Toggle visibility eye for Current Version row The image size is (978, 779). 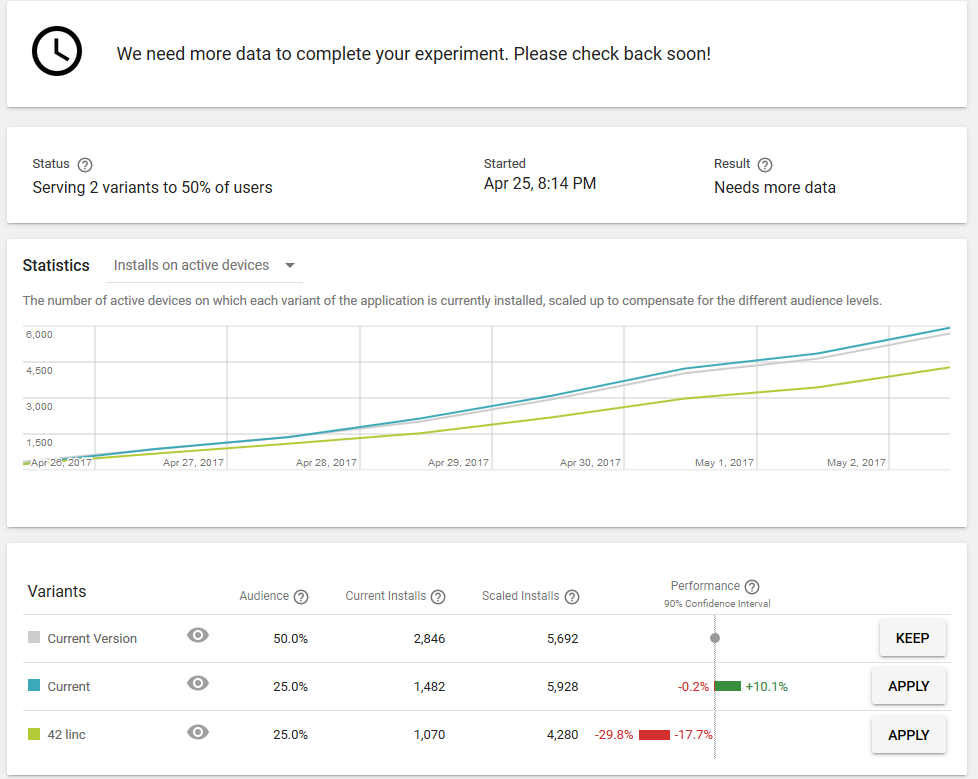(198, 635)
